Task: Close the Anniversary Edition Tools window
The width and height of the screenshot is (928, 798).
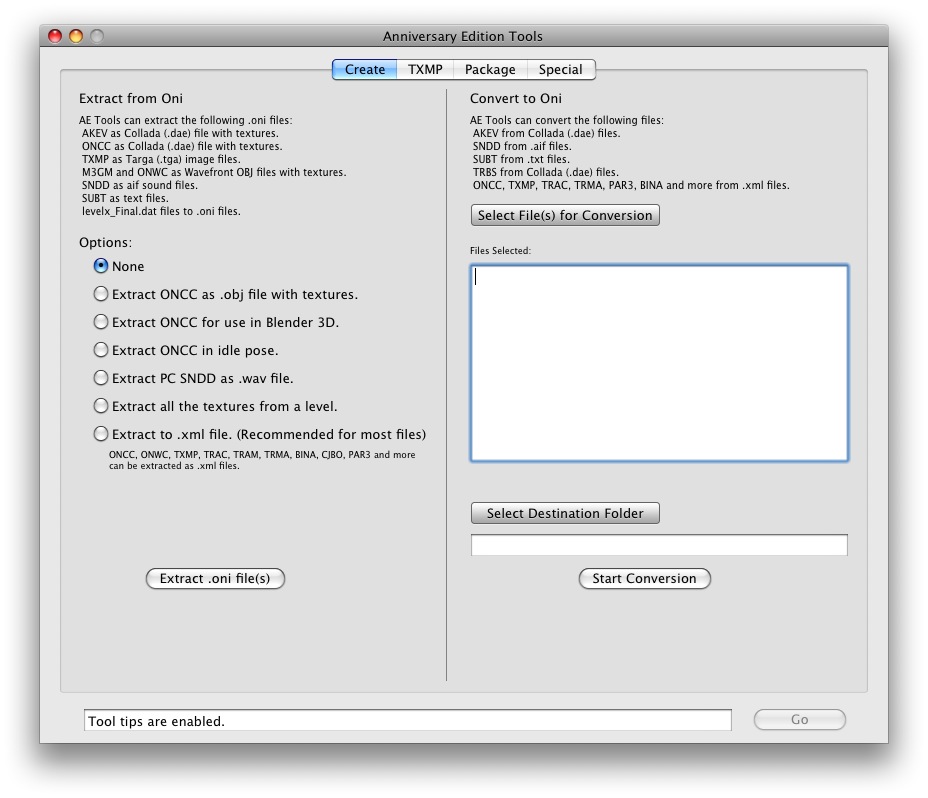Action: coord(55,36)
